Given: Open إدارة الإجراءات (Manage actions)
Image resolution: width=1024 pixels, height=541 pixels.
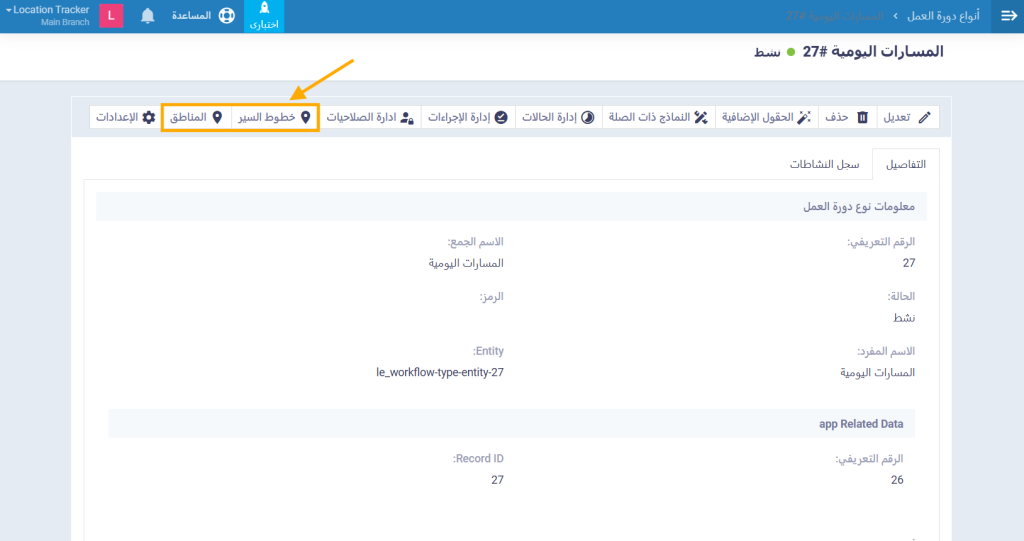Looking at the screenshot, I should pyautogui.click(x=467, y=117).
